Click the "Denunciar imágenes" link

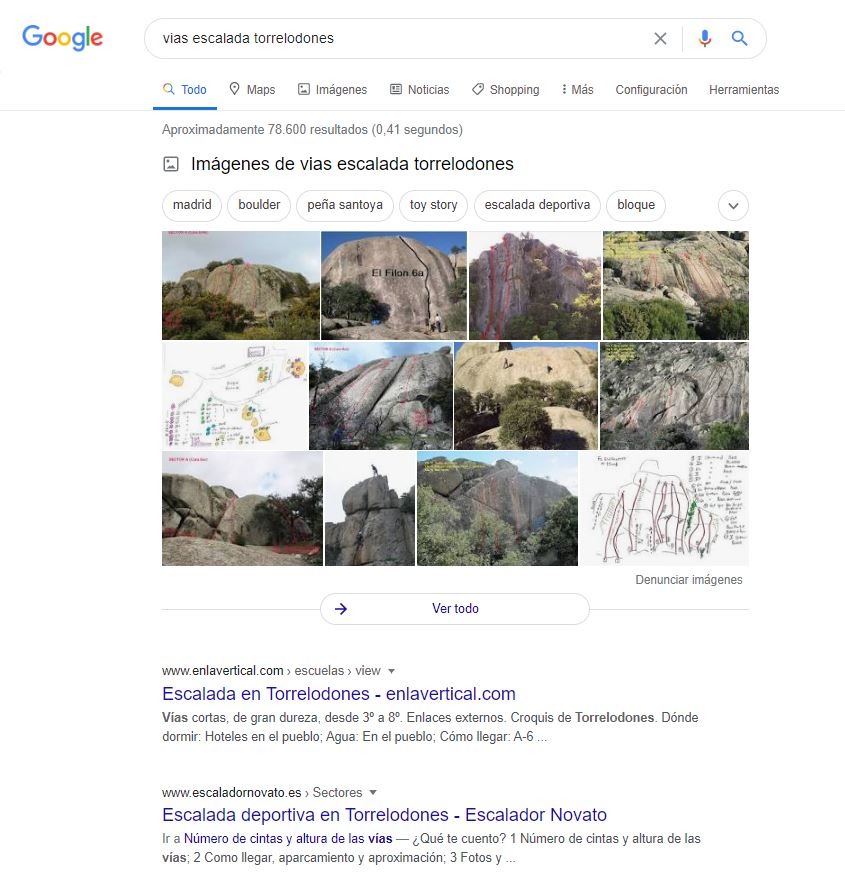pyautogui.click(x=689, y=580)
